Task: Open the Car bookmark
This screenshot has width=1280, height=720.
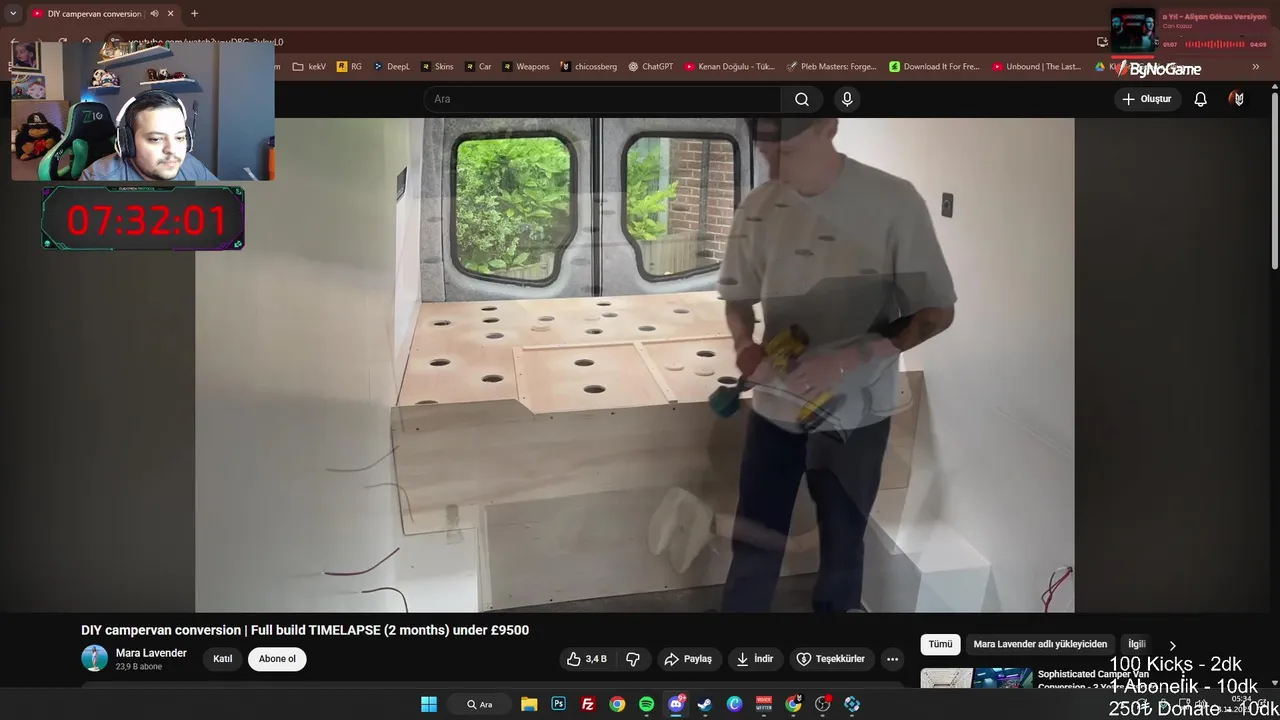Action: point(478,67)
